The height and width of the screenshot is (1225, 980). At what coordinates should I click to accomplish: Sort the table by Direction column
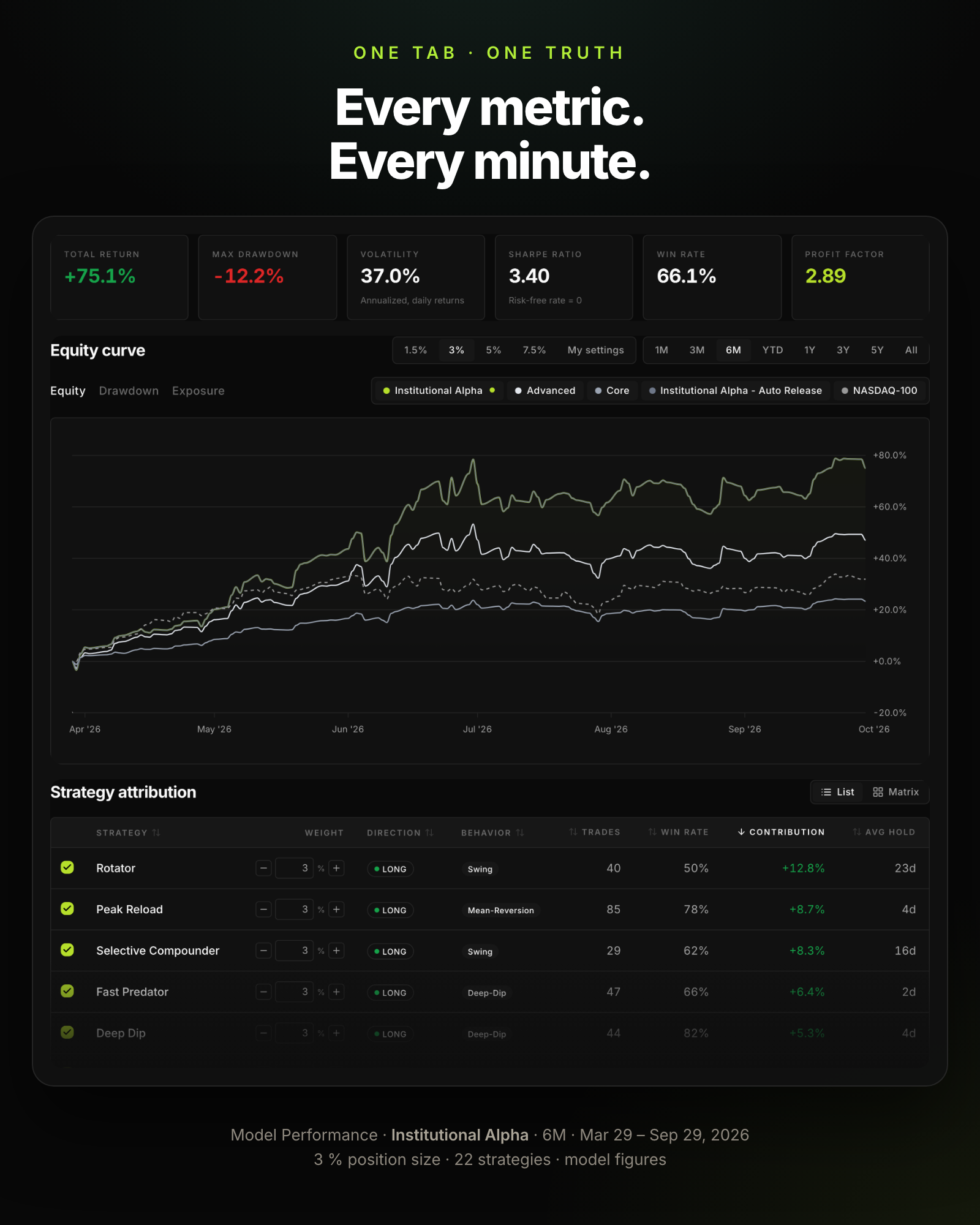coord(400,832)
